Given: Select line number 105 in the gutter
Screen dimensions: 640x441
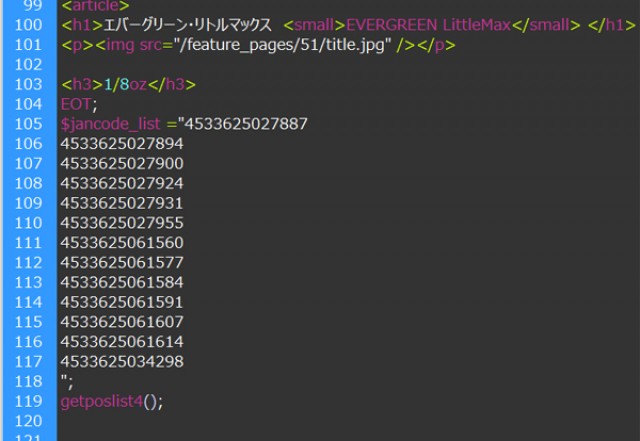Looking at the screenshot, I should click(x=30, y=124).
